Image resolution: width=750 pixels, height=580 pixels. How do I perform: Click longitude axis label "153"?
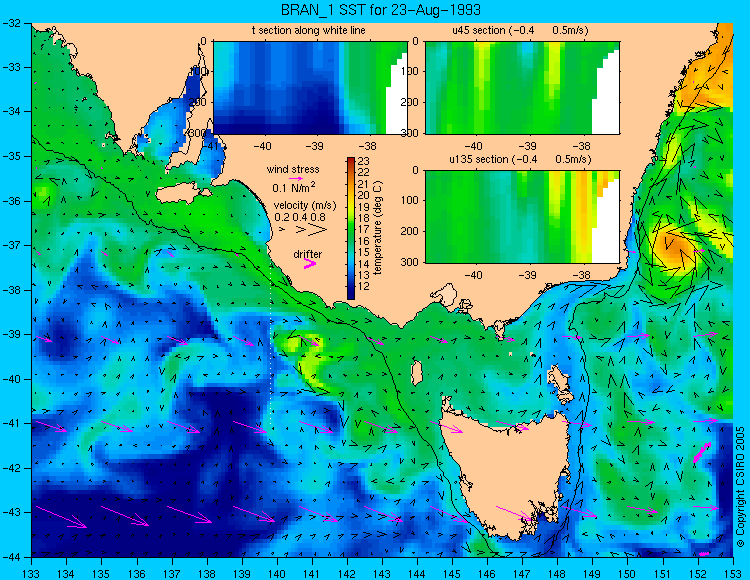[x=732, y=573]
